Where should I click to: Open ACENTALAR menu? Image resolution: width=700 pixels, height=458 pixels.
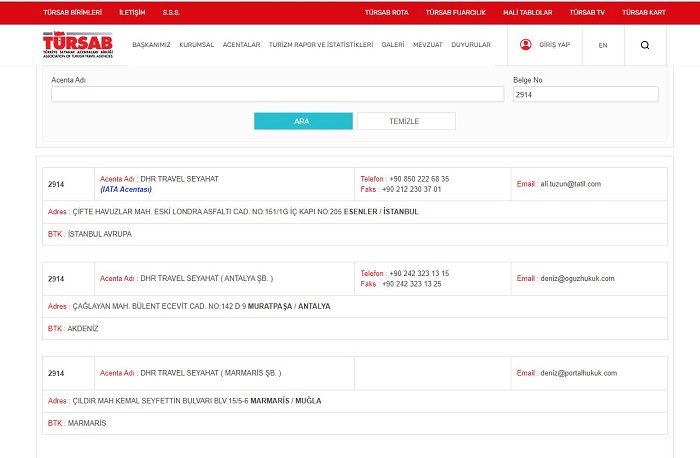(241, 45)
